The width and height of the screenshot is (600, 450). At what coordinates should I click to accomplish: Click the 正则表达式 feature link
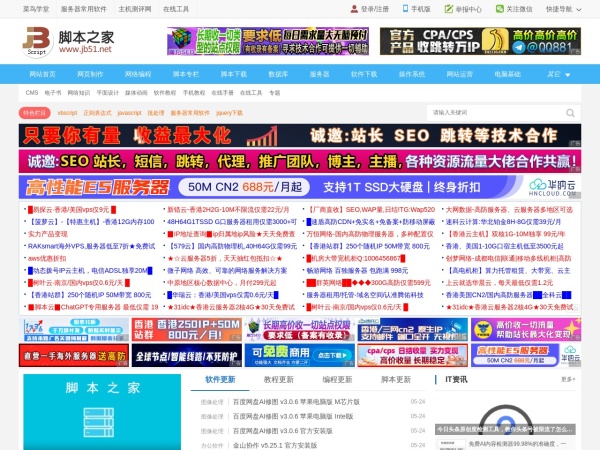(x=97, y=113)
